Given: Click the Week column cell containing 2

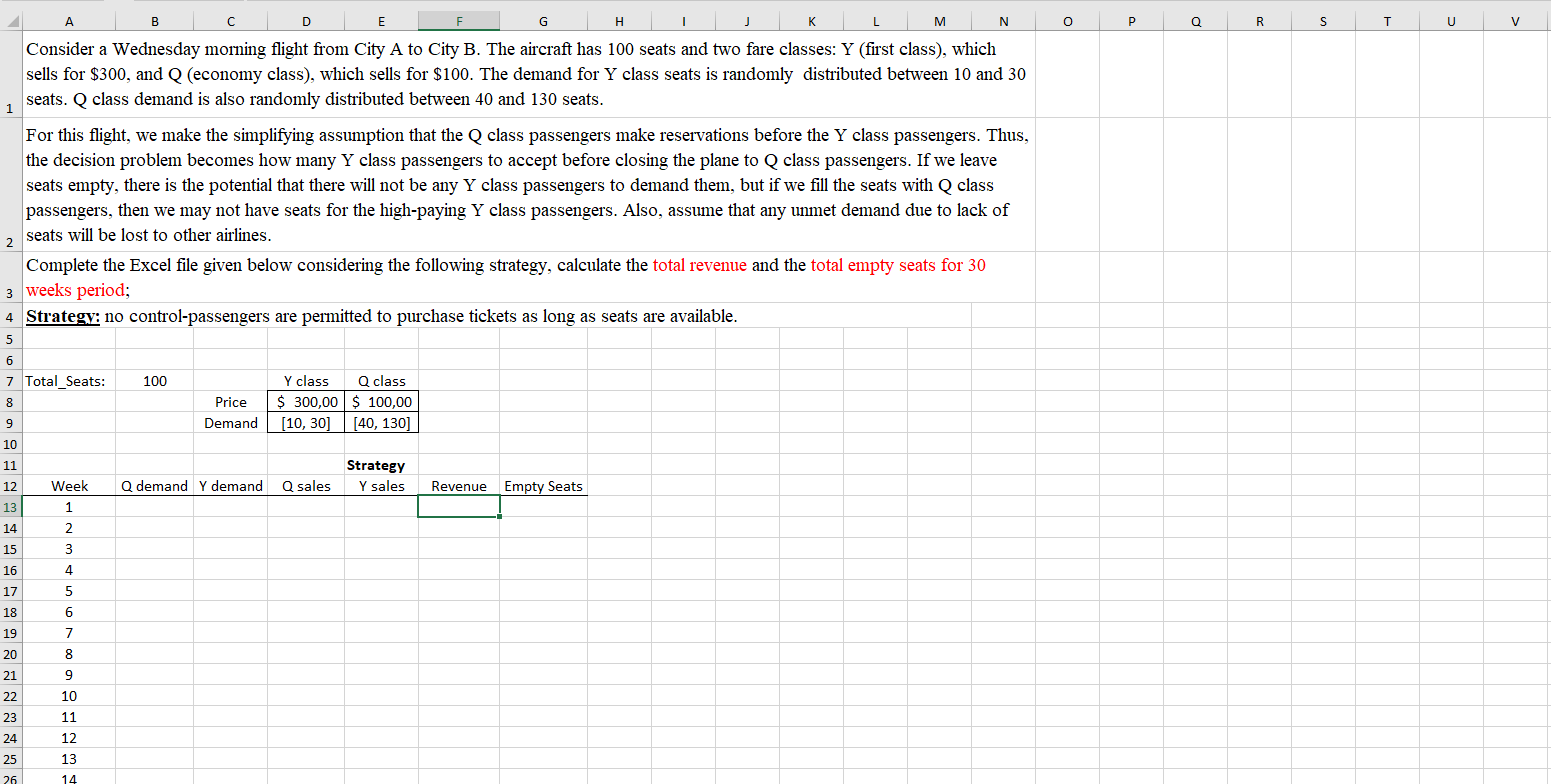Looking at the screenshot, I should coord(69,528).
